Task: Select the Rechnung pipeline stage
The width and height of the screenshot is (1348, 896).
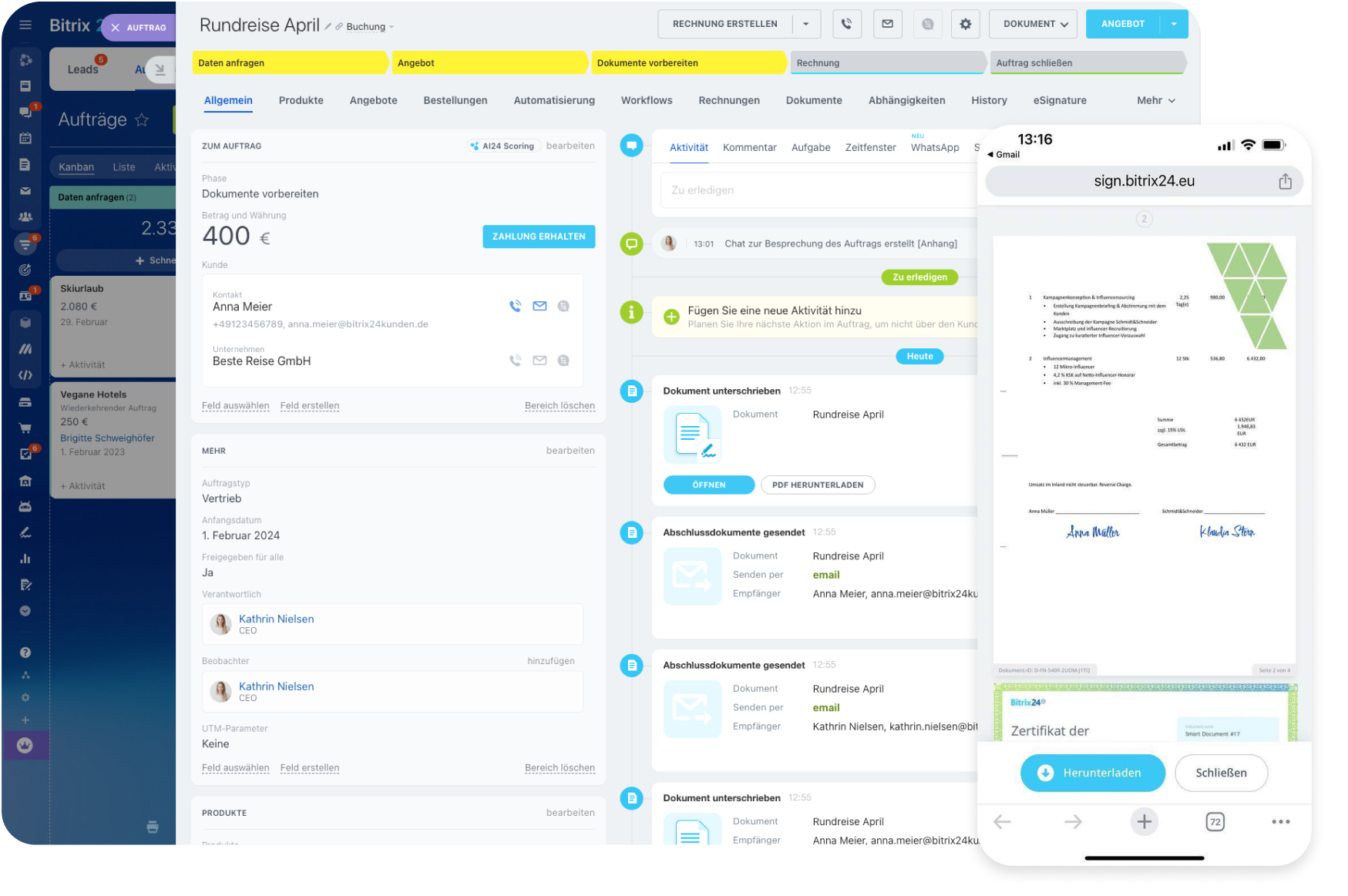Action: (x=886, y=63)
